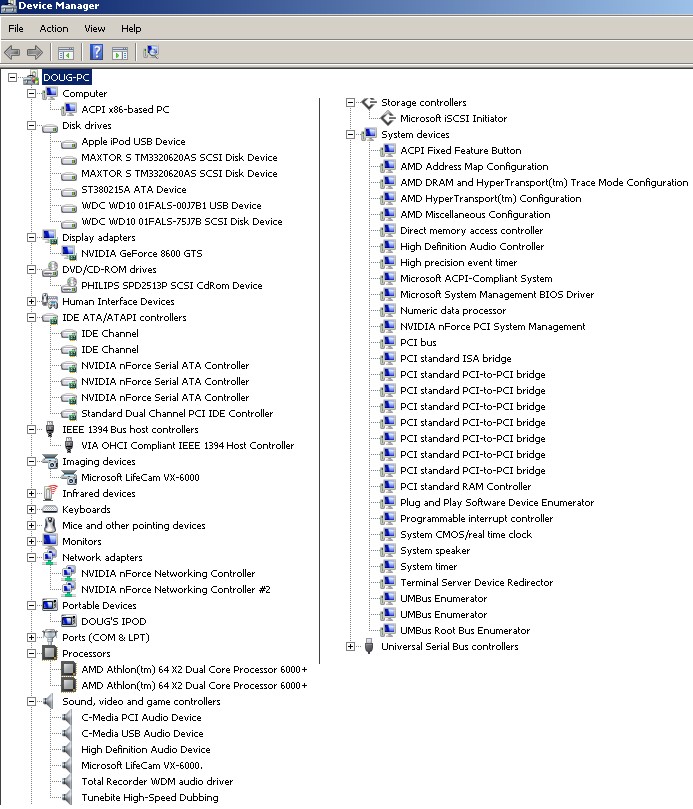Expand the Ports (COM & LPT) category
Image resolution: width=693 pixels, height=809 pixels.
pyautogui.click(x=31, y=637)
